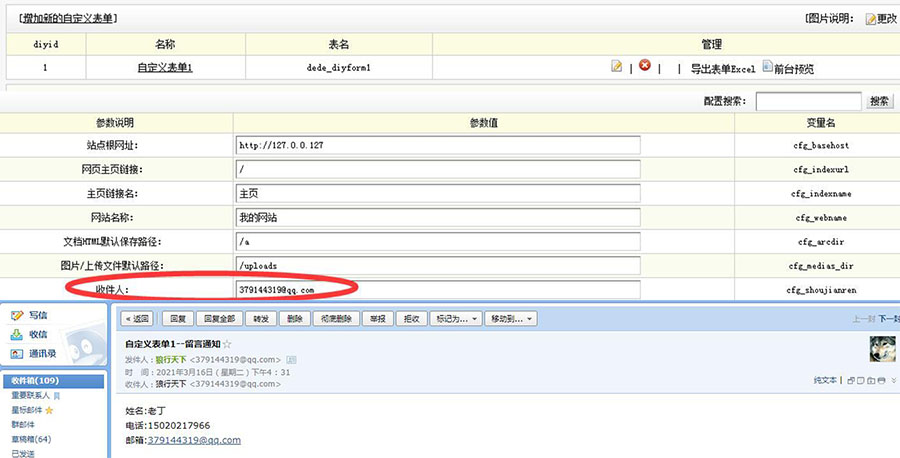Star the 自定义表单1--留言通知 email

click(227, 344)
